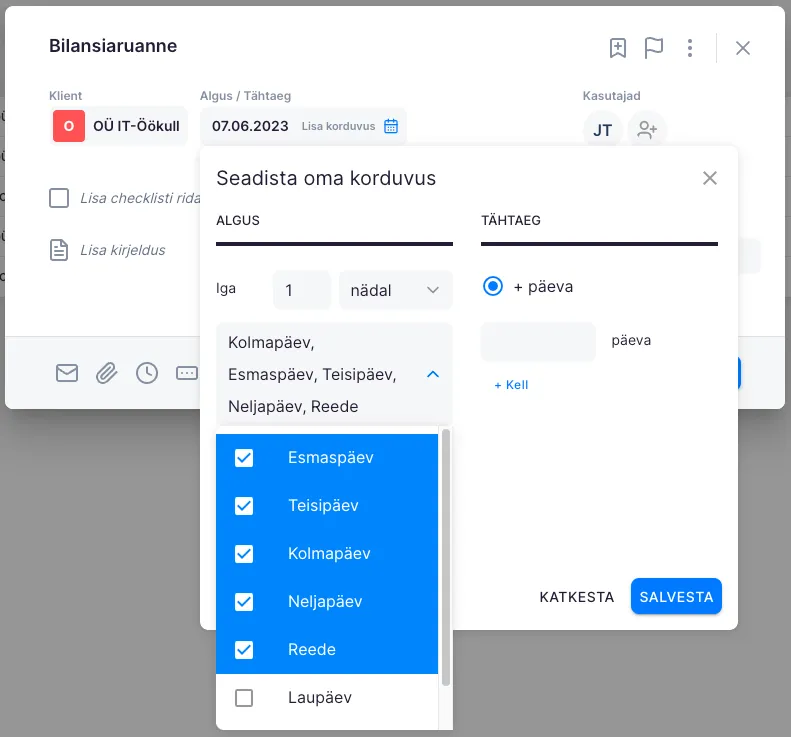Select Kolmapäev in the weekday list

pos(324,554)
